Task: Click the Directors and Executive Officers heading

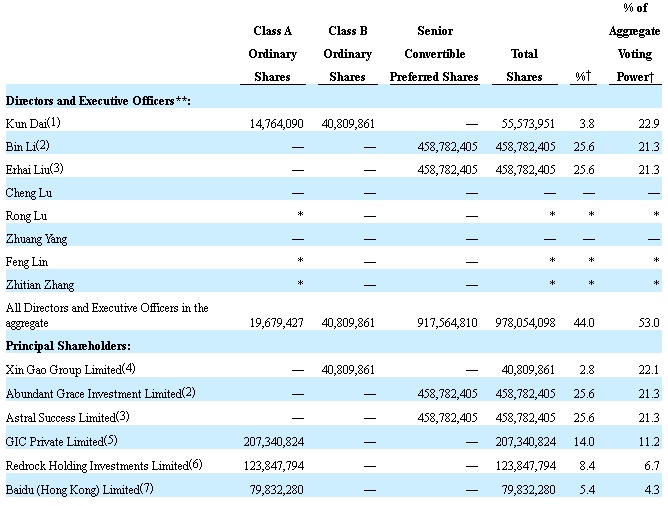Action: 98,101
